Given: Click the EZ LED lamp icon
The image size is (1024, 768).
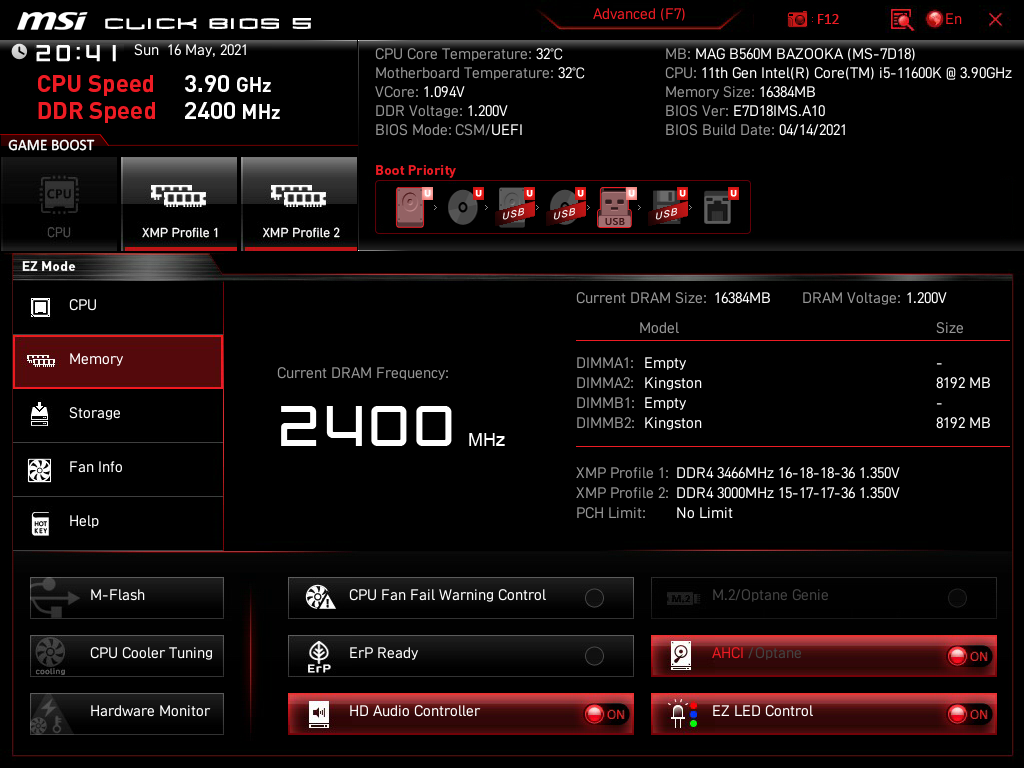Looking at the screenshot, I should (x=682, y=714).
